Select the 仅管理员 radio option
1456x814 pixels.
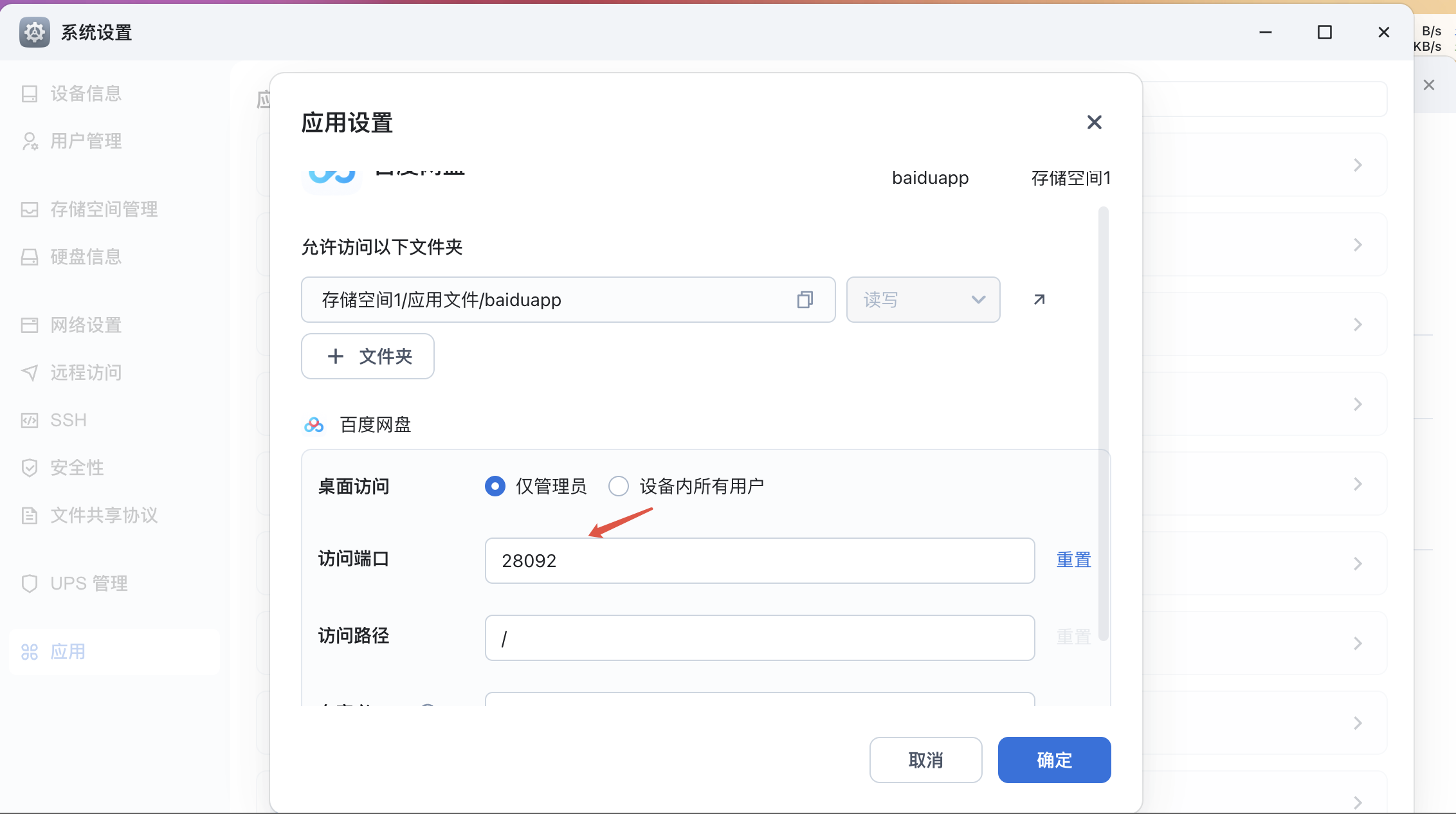[x=495, y=486]
